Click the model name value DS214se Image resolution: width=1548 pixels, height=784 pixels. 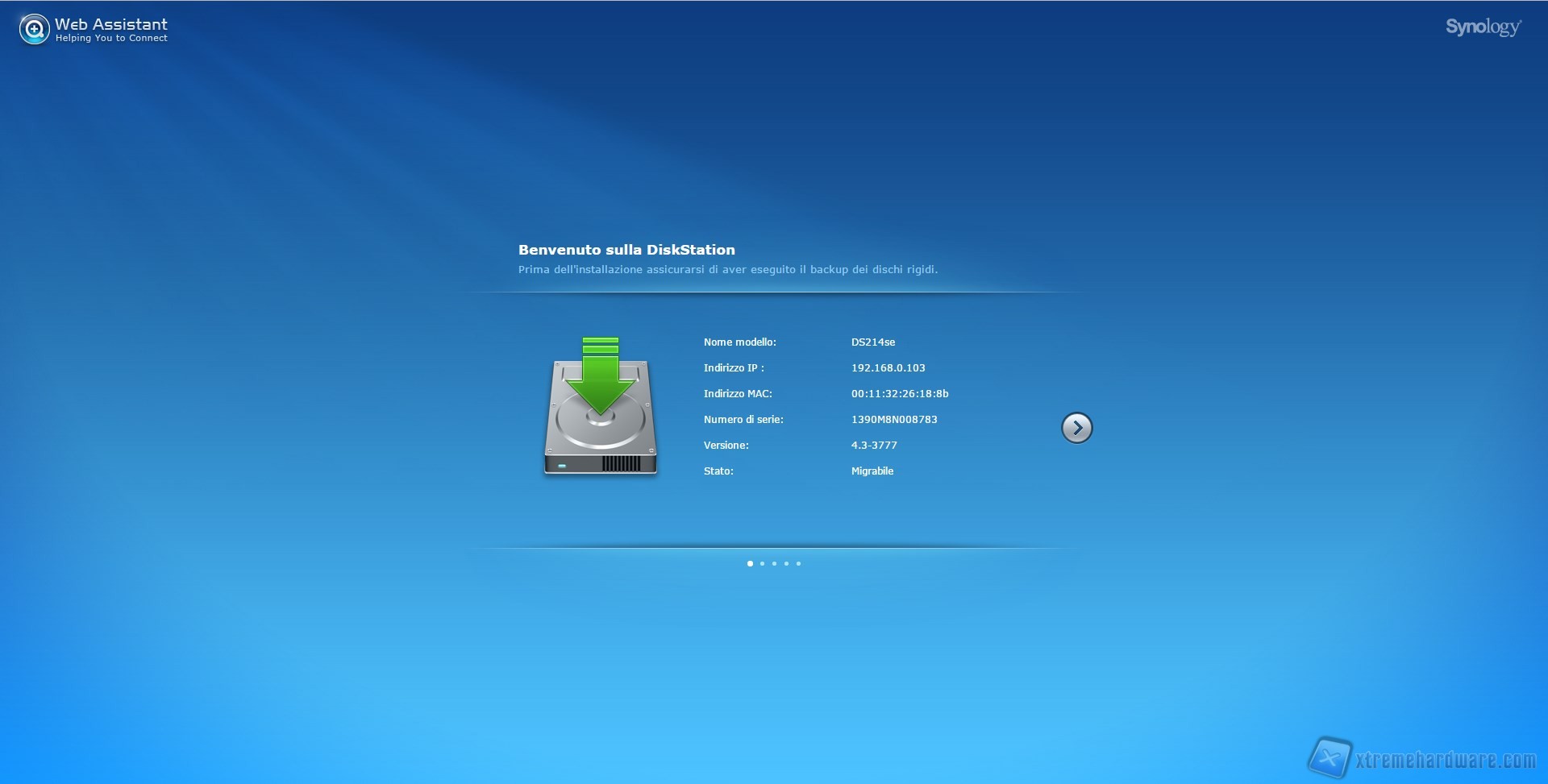(x=872, y=342)
